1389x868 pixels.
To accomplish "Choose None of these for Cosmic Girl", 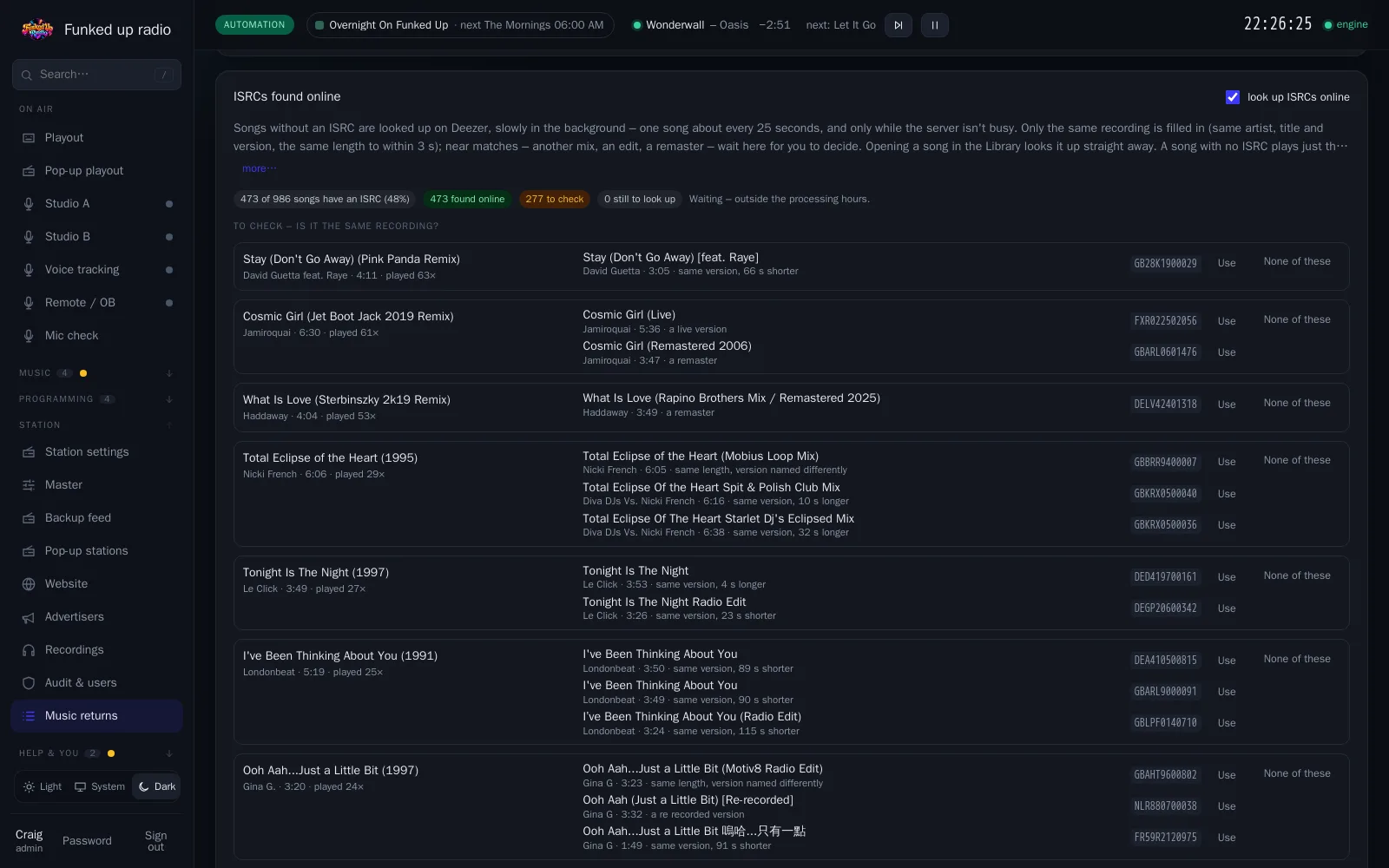I will coord(1297,319).
